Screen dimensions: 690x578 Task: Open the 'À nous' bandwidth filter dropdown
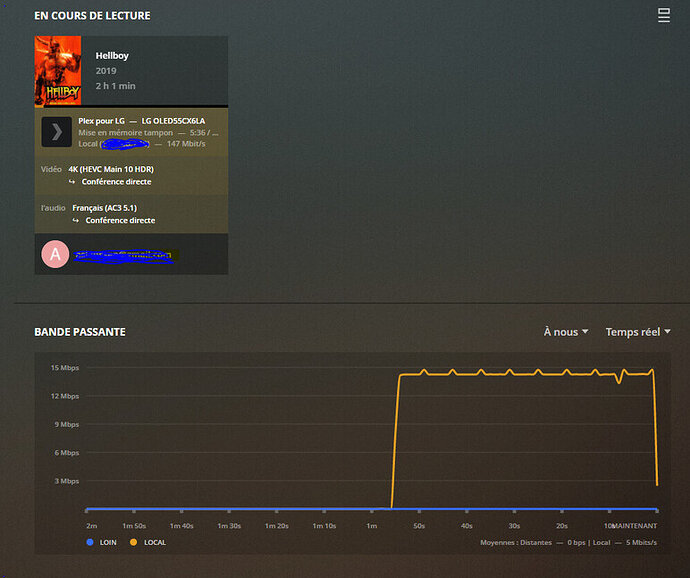(x=565, y=331)
